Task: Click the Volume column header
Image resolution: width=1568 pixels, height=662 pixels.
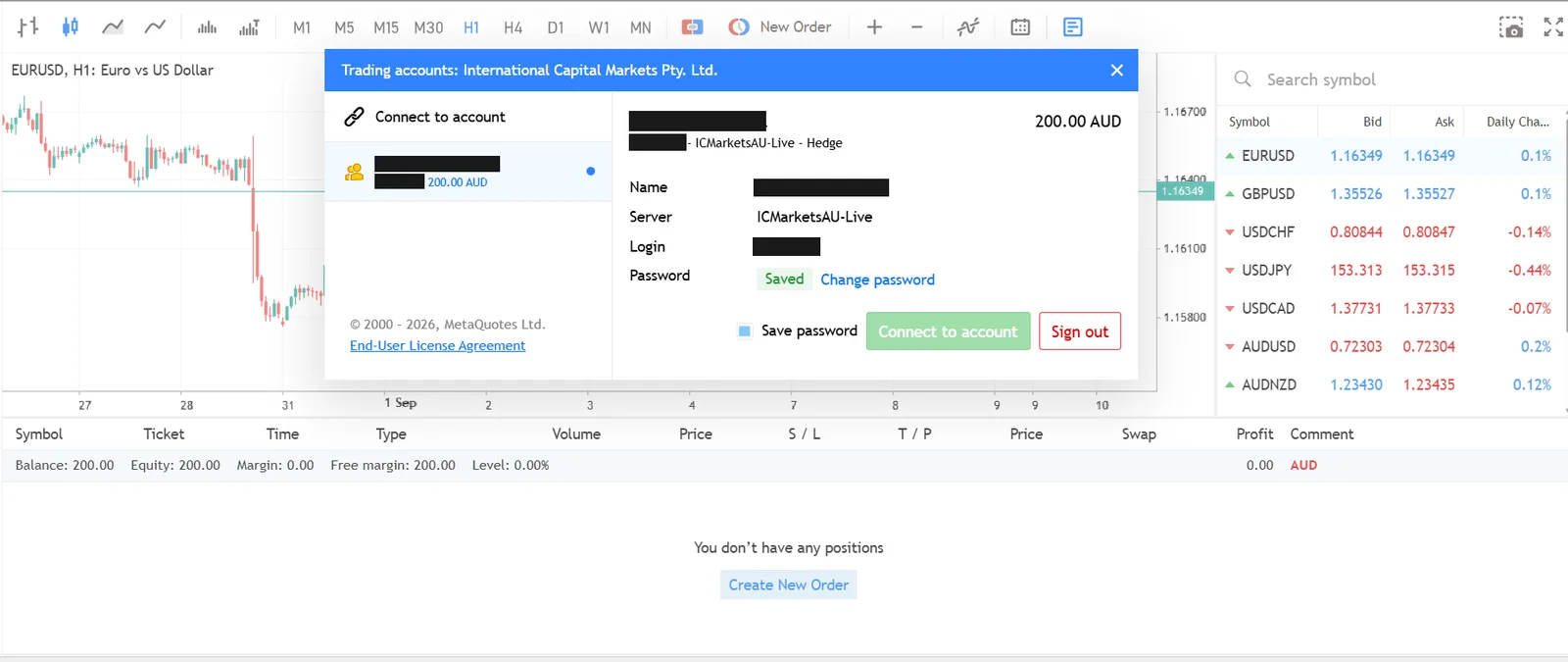Action: 576,433
